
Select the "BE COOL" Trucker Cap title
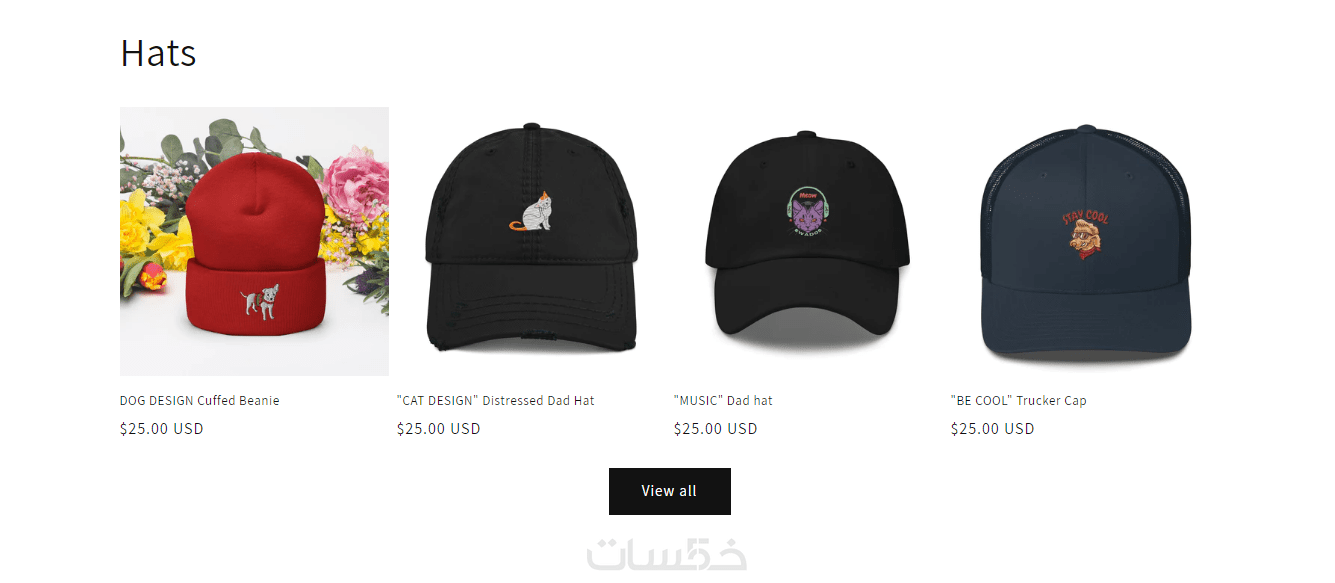pyautogui.click(x=1019, y=400)
